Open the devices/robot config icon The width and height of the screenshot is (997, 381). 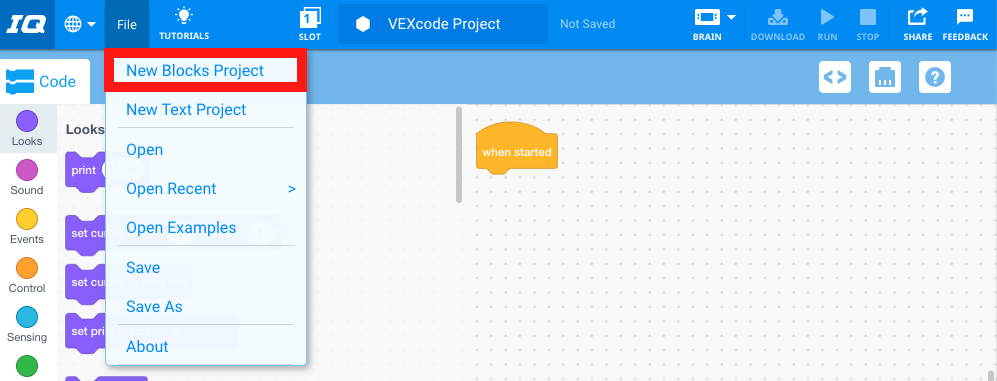884,78
